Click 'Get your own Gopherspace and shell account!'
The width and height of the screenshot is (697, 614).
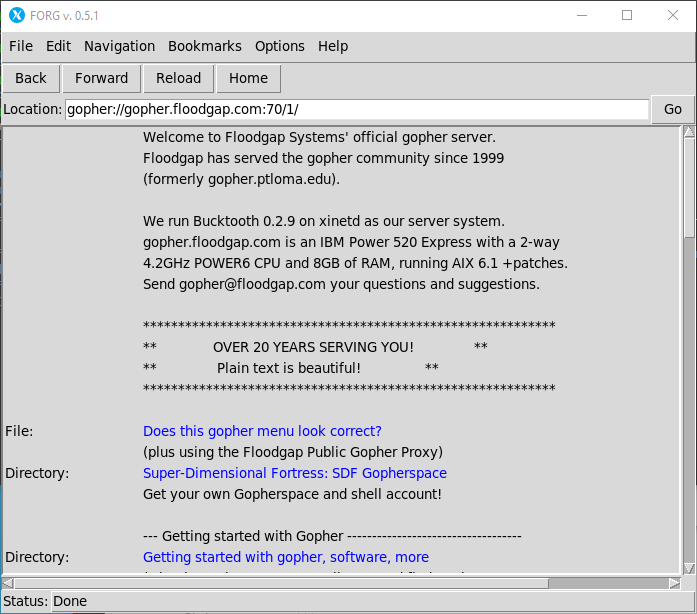[x=292, y=494]
